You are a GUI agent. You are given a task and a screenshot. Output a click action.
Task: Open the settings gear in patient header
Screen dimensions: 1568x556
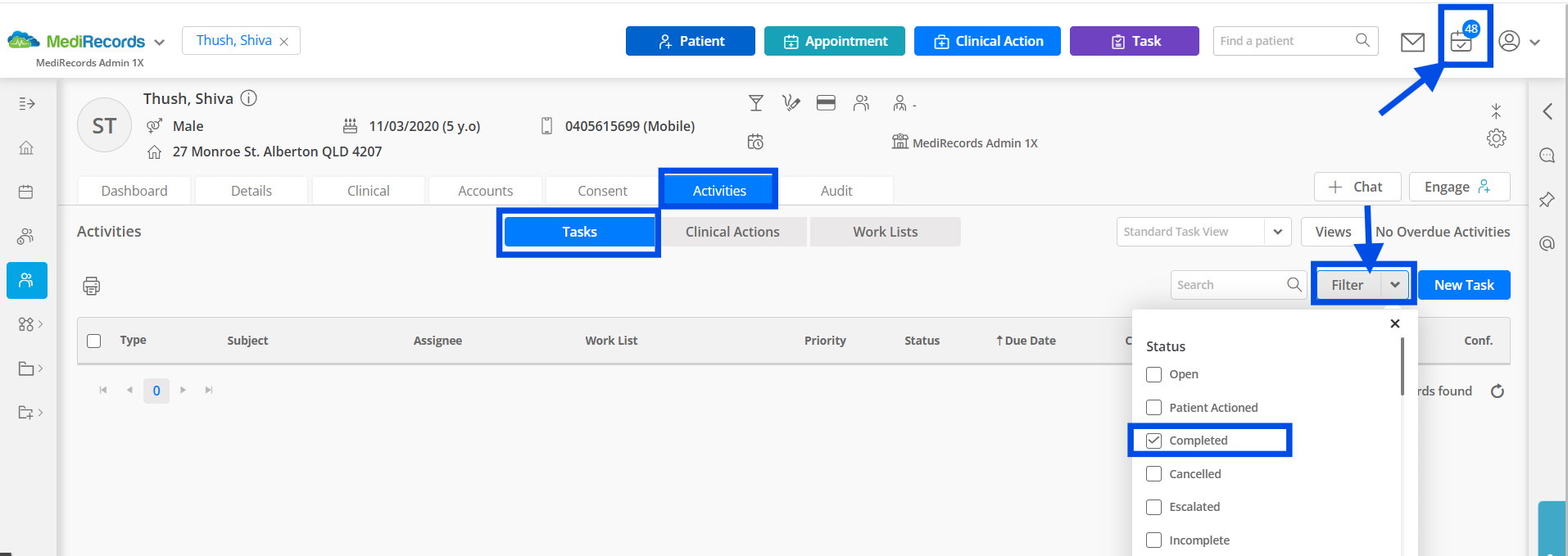(1496, 138)
